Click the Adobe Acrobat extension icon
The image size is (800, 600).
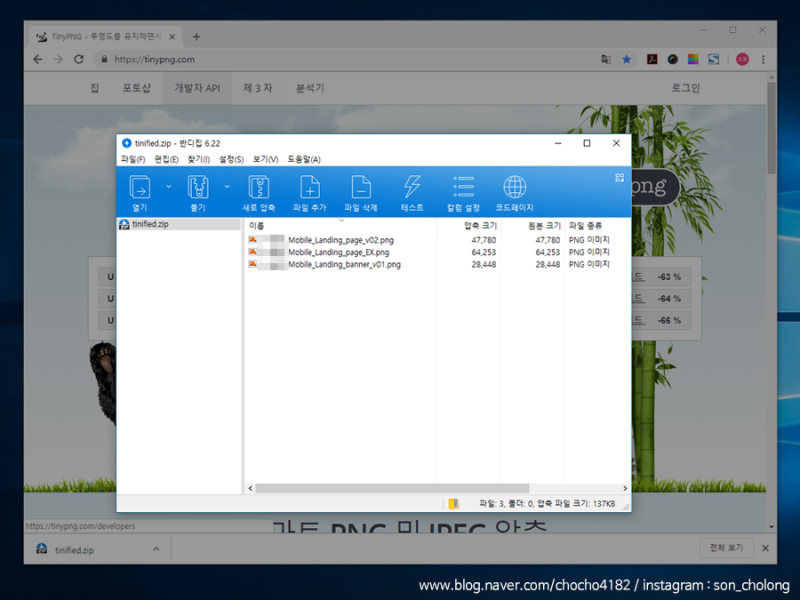(x=652, y=60)
